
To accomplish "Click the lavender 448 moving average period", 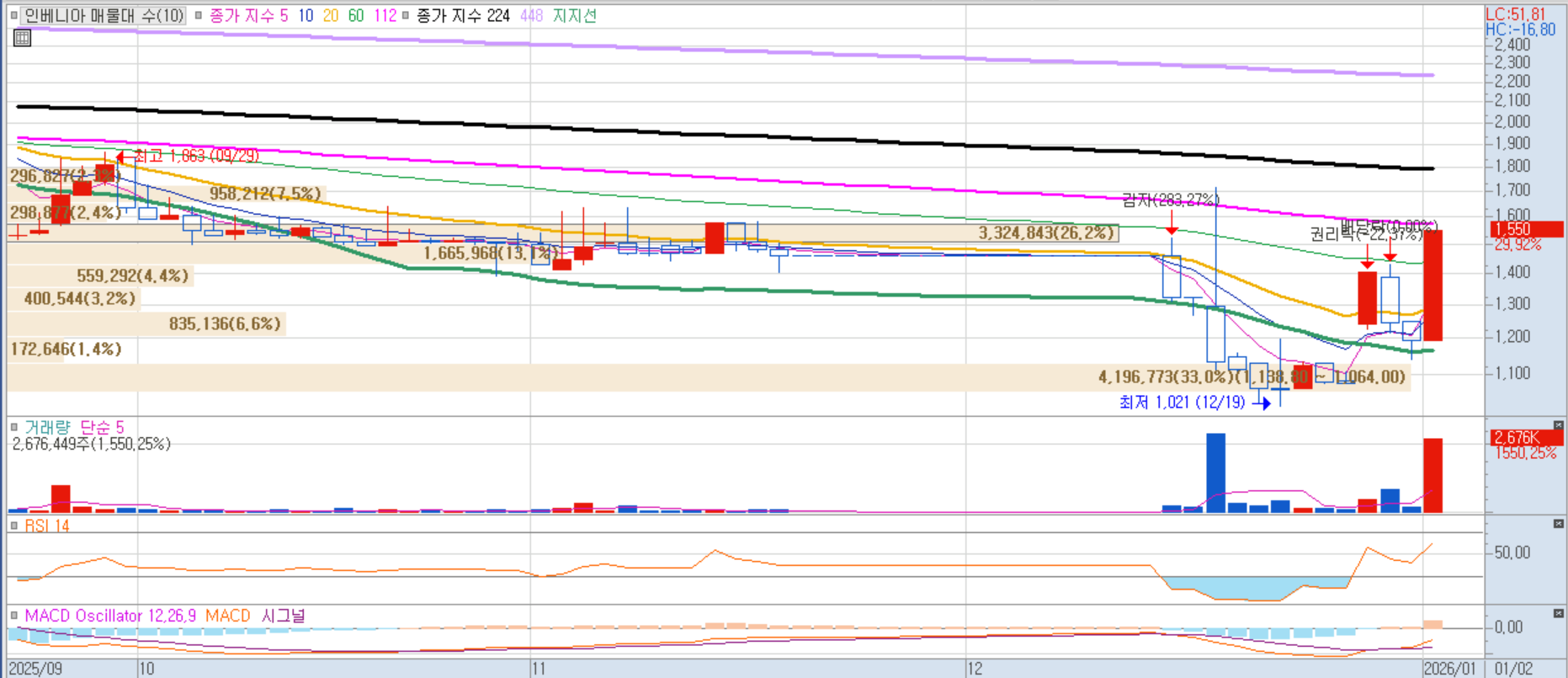I will click(532, 15).
